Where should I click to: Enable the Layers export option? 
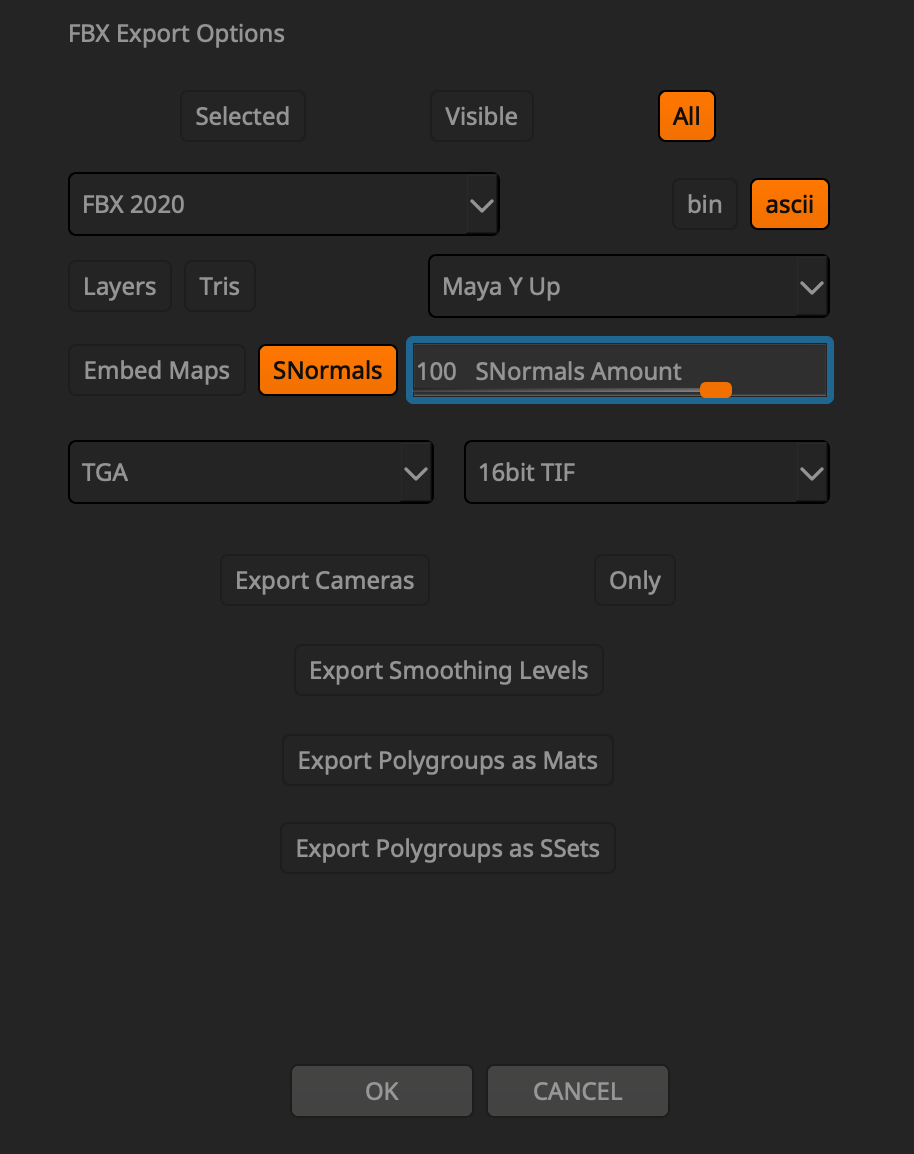(119, 287)
